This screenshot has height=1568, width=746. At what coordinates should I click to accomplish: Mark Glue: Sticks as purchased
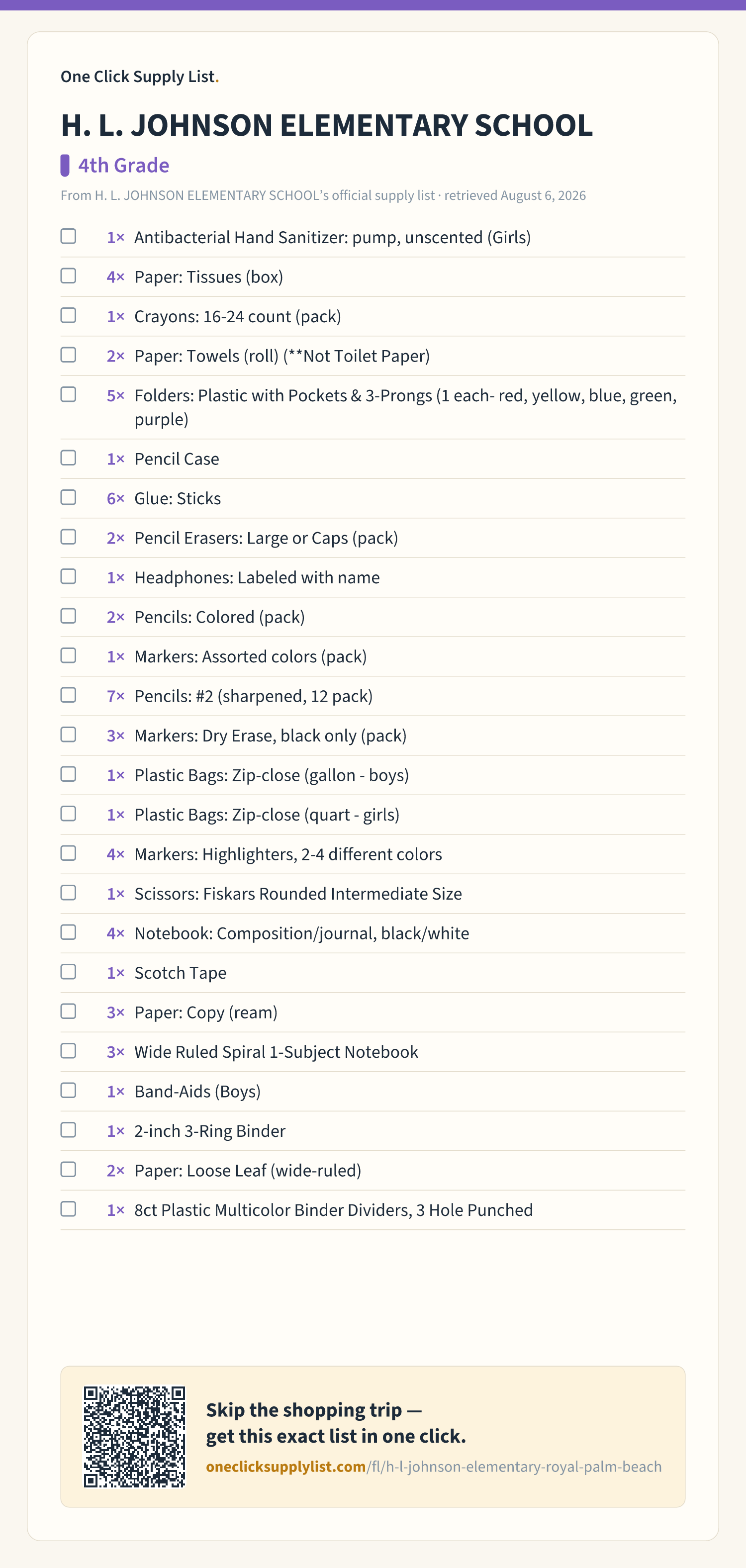pyautogui.click(x=68, y=497)
